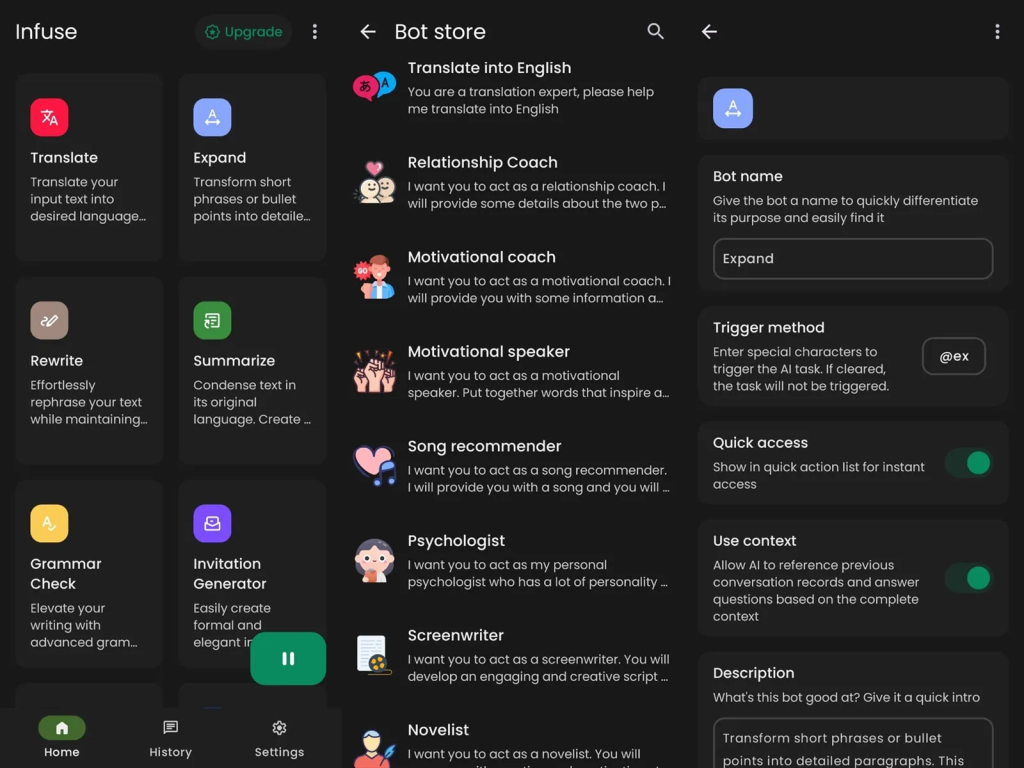Screen dimensions: 1024x768
Task: Open the Rewrite bot icon
Action: (x=49, y=320)
